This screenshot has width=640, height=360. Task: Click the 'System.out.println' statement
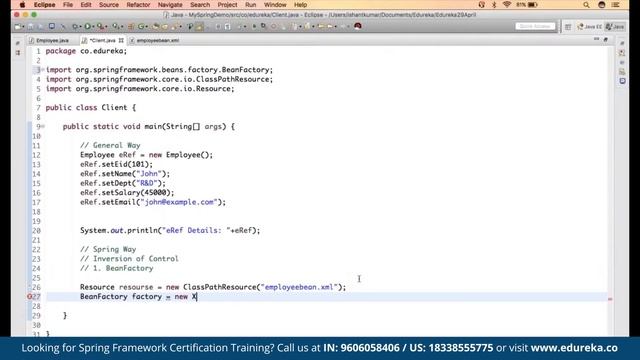pyautogui.click(x=170, y=231)
